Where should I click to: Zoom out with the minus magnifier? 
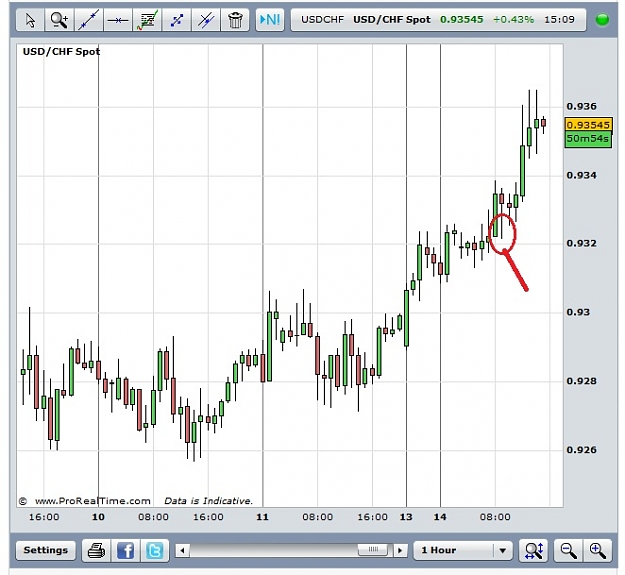coord(568,550)
